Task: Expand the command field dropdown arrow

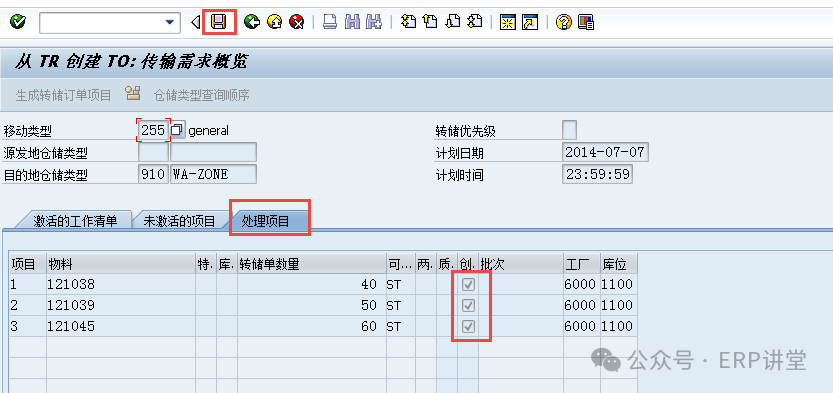Action: [169, 22]
